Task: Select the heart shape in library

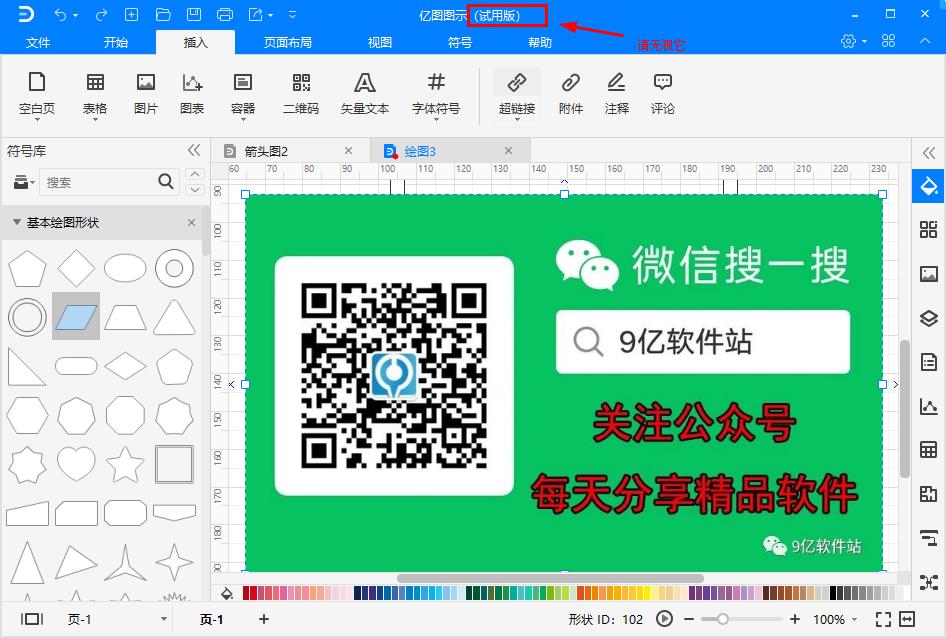Action: pos(76,464)
